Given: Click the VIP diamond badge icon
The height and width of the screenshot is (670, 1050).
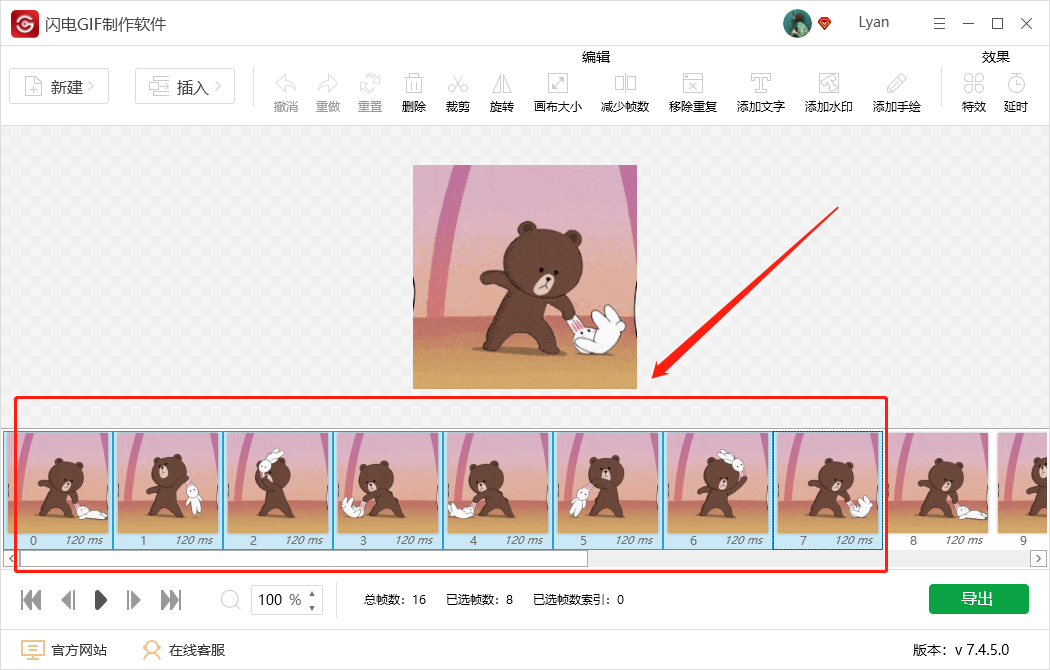Looking at the screenshot, I should tap(825, 23).
